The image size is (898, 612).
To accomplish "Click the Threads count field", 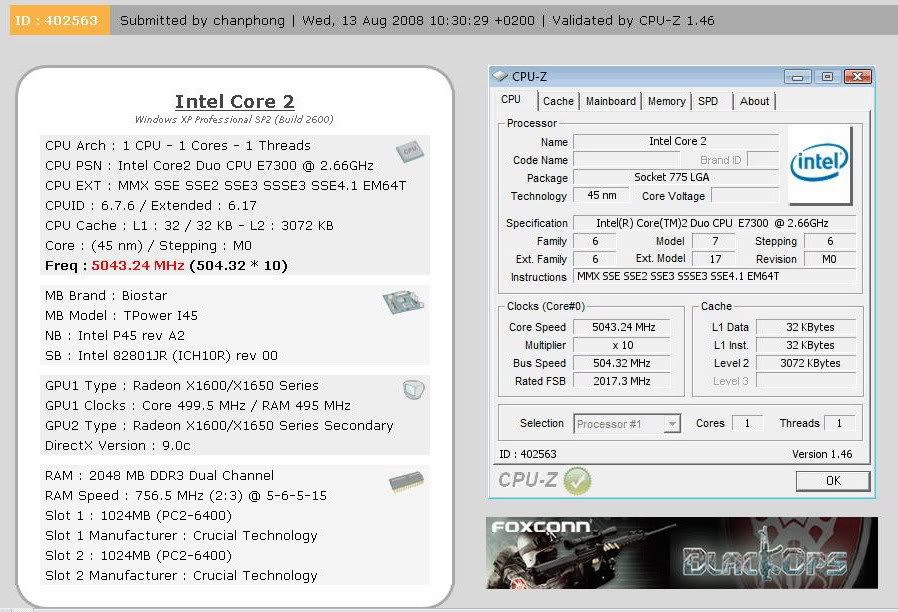I will tap(839, 423).
